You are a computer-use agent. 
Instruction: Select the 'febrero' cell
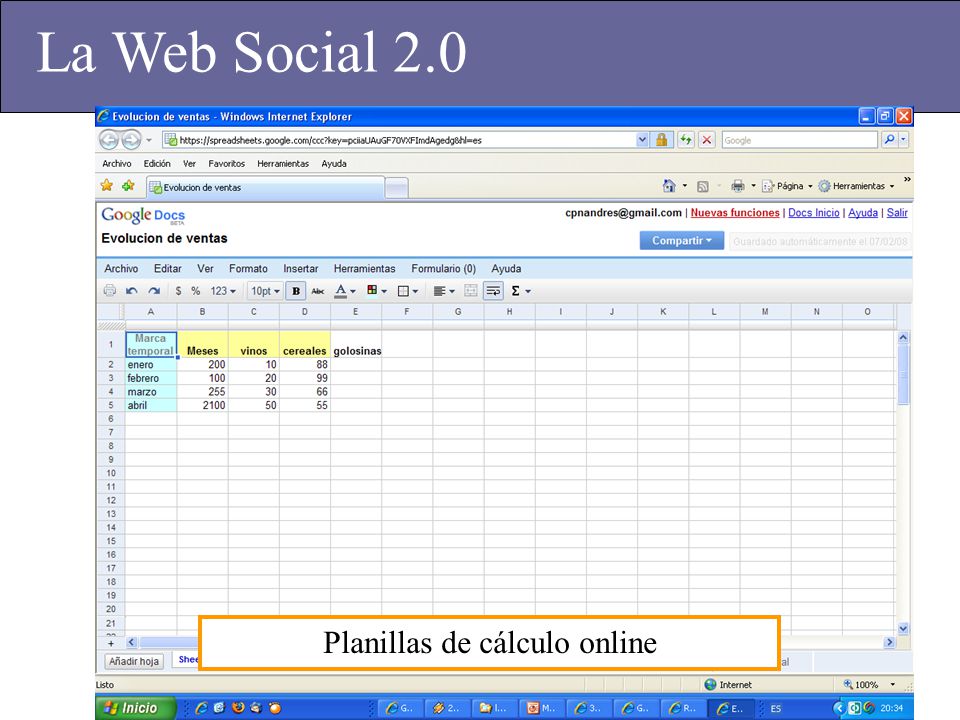click(x=151, y=378)
